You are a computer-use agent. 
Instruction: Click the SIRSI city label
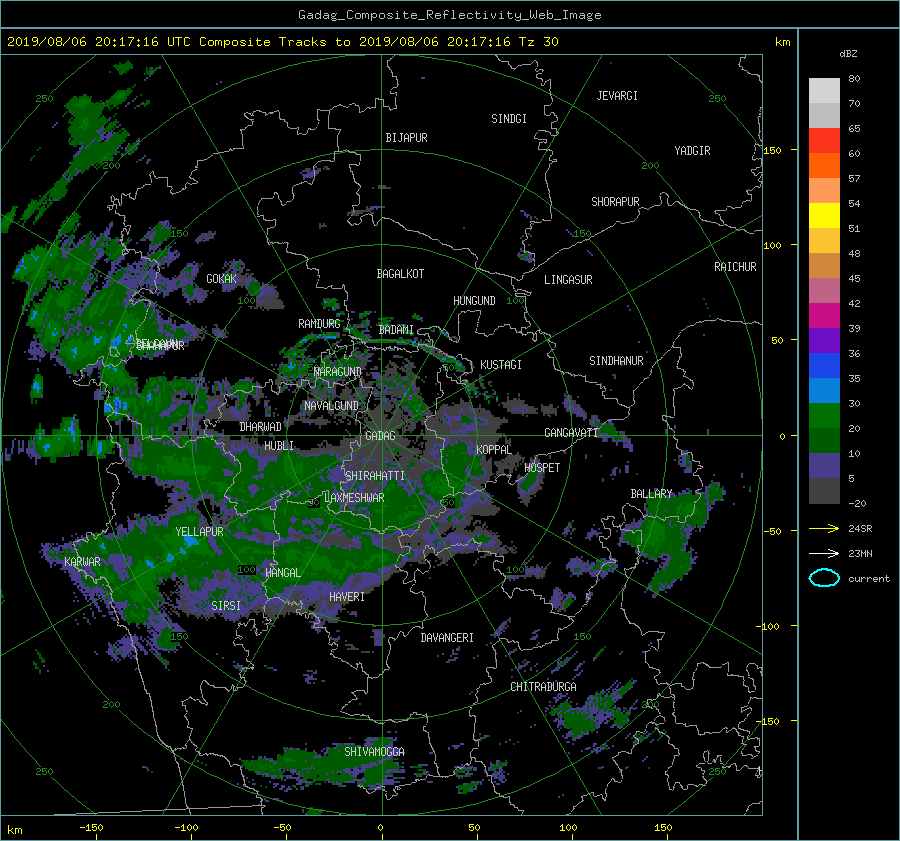pos(226,606)
